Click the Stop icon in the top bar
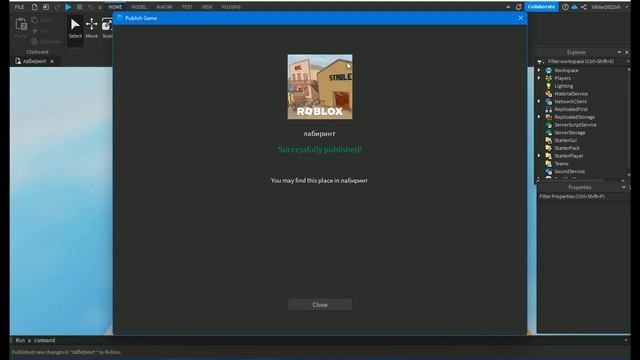Screen dimensions: 640x360 80,7
